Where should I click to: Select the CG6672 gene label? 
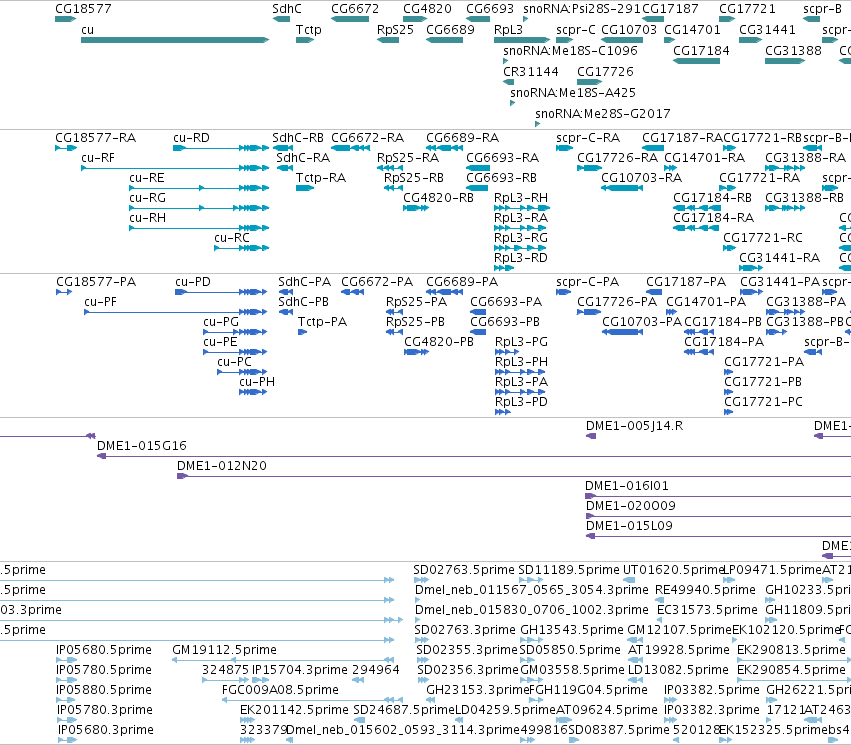(x=355, y=9)
